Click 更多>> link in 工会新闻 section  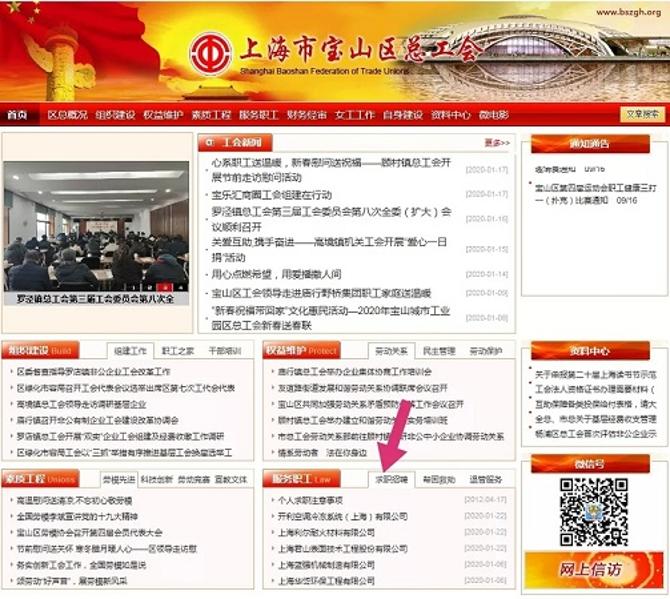[497, 143]
